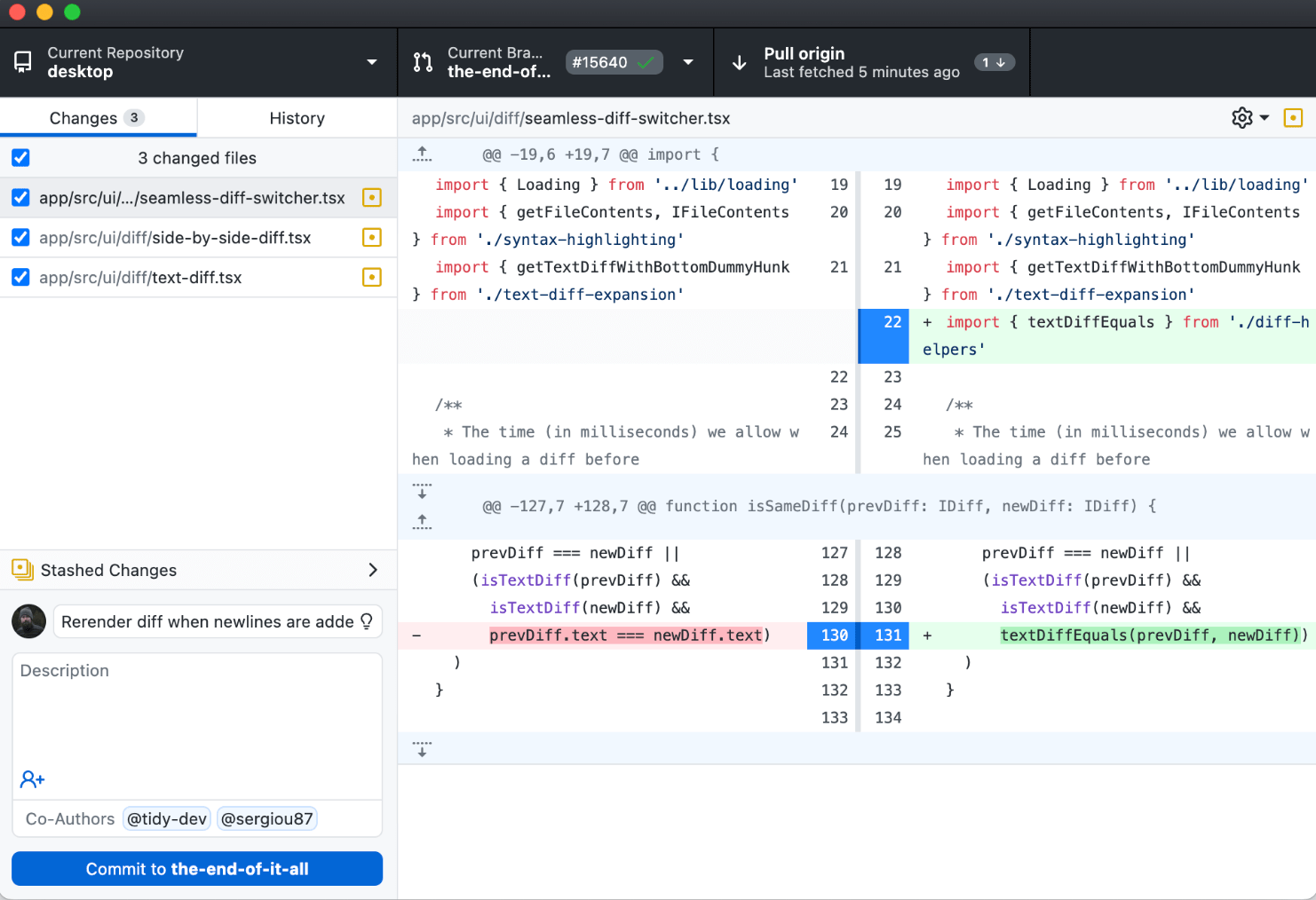The image size is (1316, 900).
Task: Open the Current Repository dropdown arrow
Action: [x=371, y=62]
